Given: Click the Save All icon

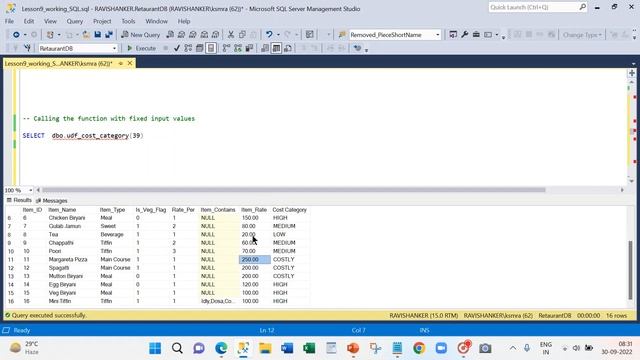Looking at the screenshot, I should 109,35.
